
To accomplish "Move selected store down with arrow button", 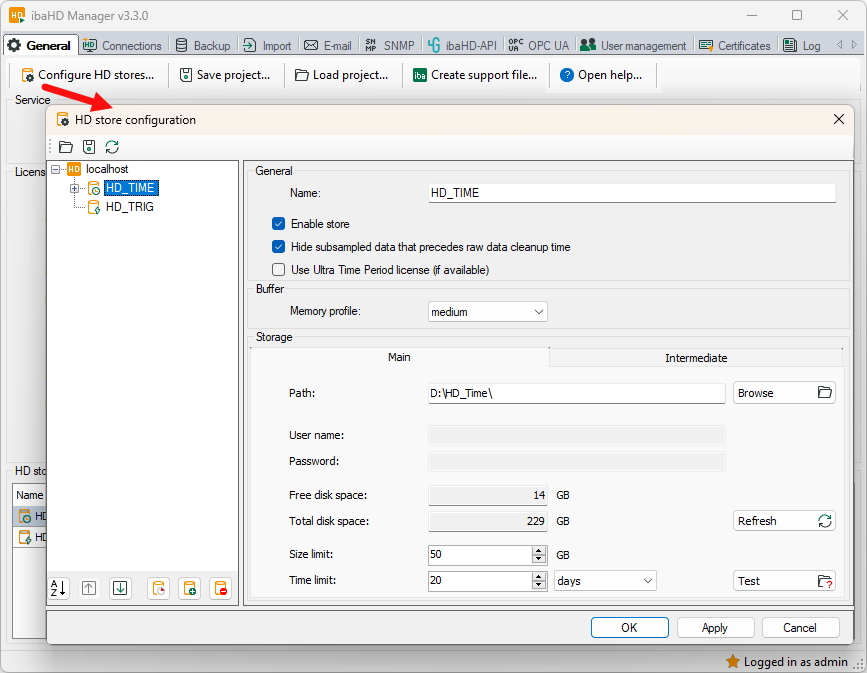I will (x=120, y=588).
